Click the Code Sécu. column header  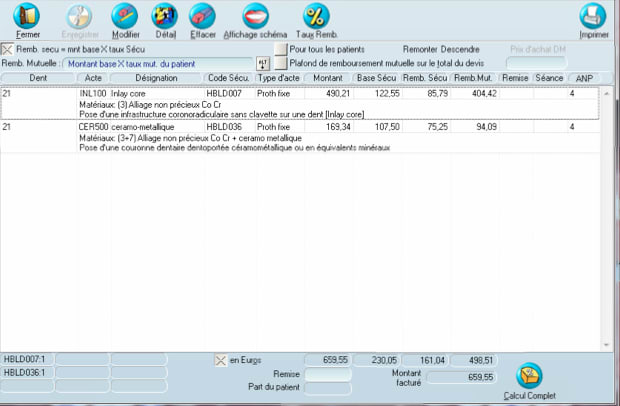tap(228, 78)
